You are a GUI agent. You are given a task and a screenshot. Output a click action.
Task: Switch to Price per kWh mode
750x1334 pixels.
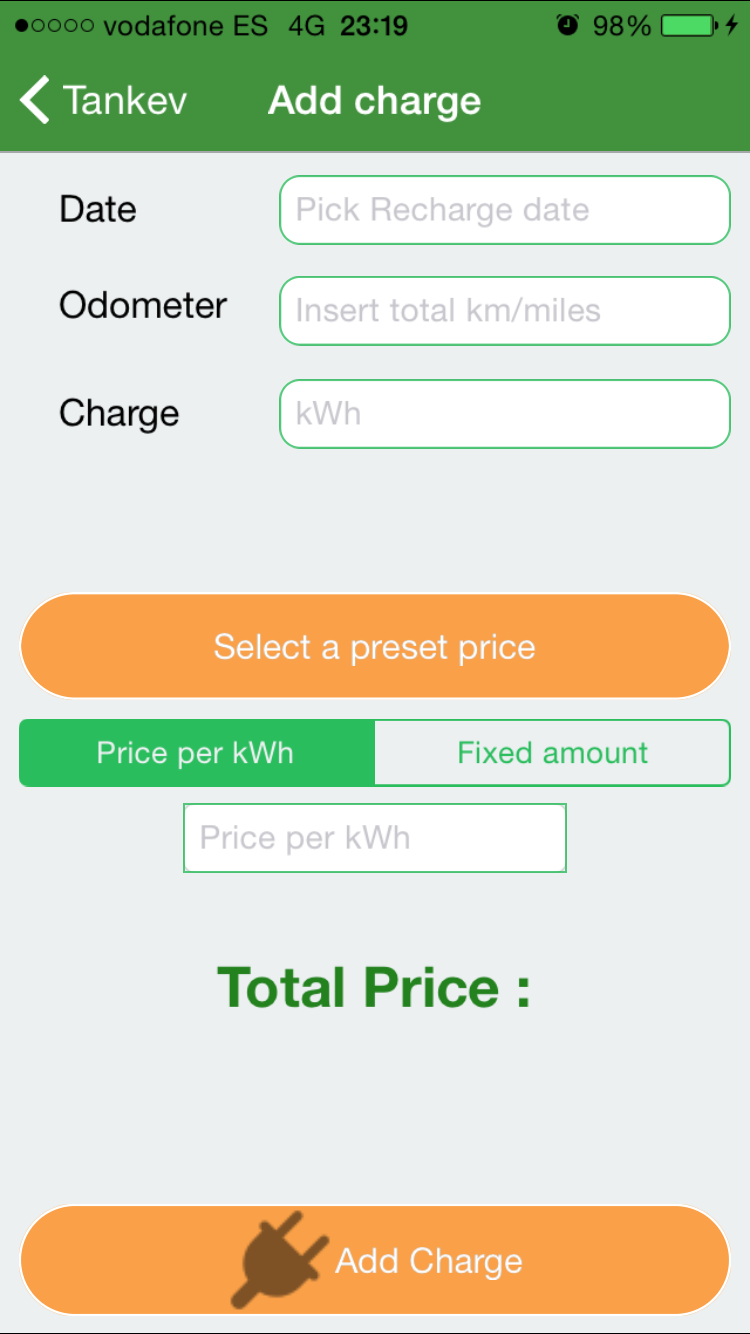196,753
